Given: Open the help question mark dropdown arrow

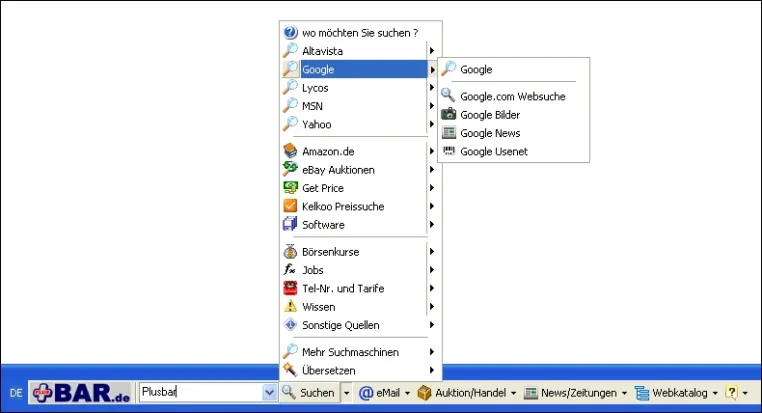Looking at the screenshot, I should (x=745, y=393).
